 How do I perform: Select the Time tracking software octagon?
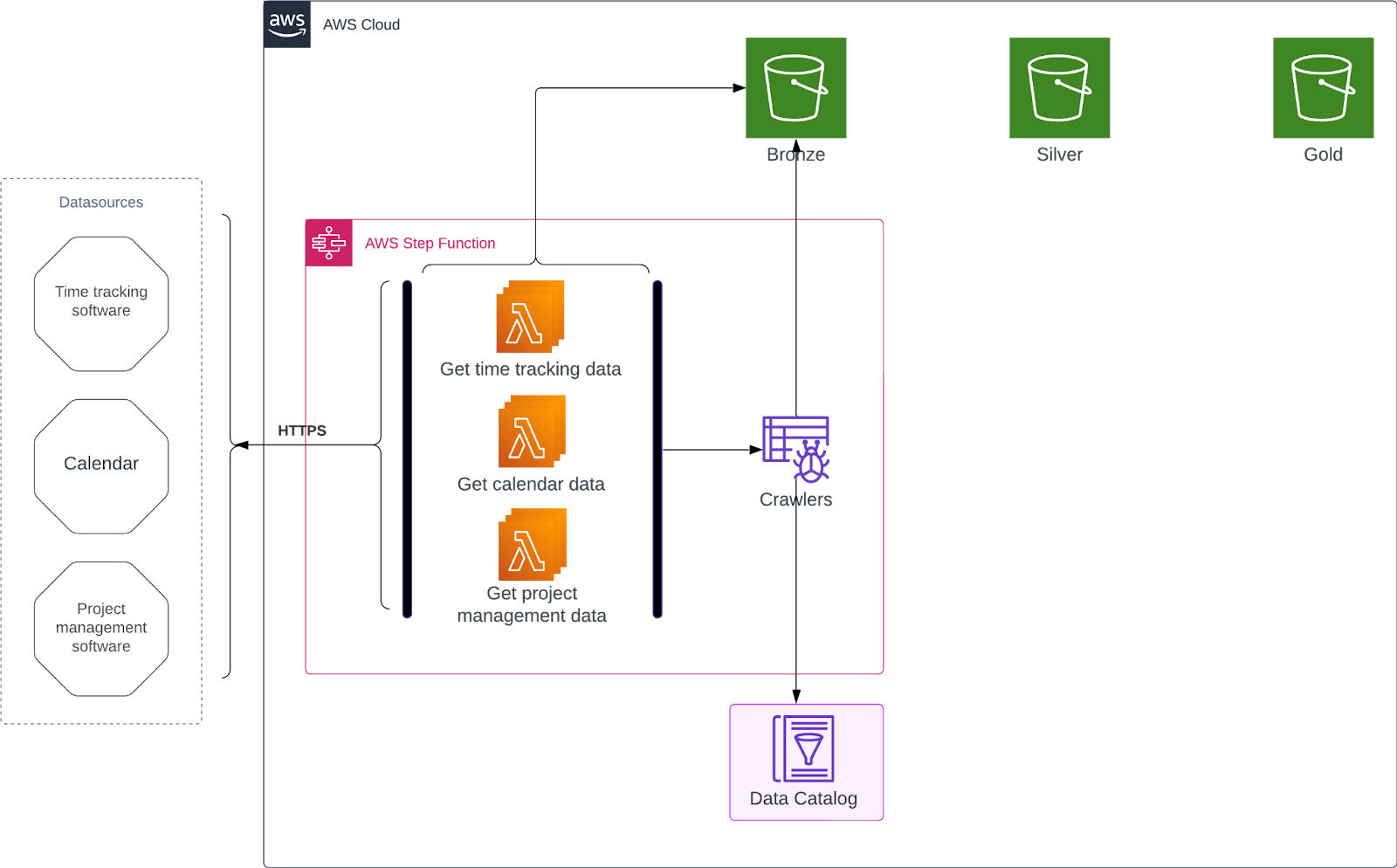coord(101,304)
